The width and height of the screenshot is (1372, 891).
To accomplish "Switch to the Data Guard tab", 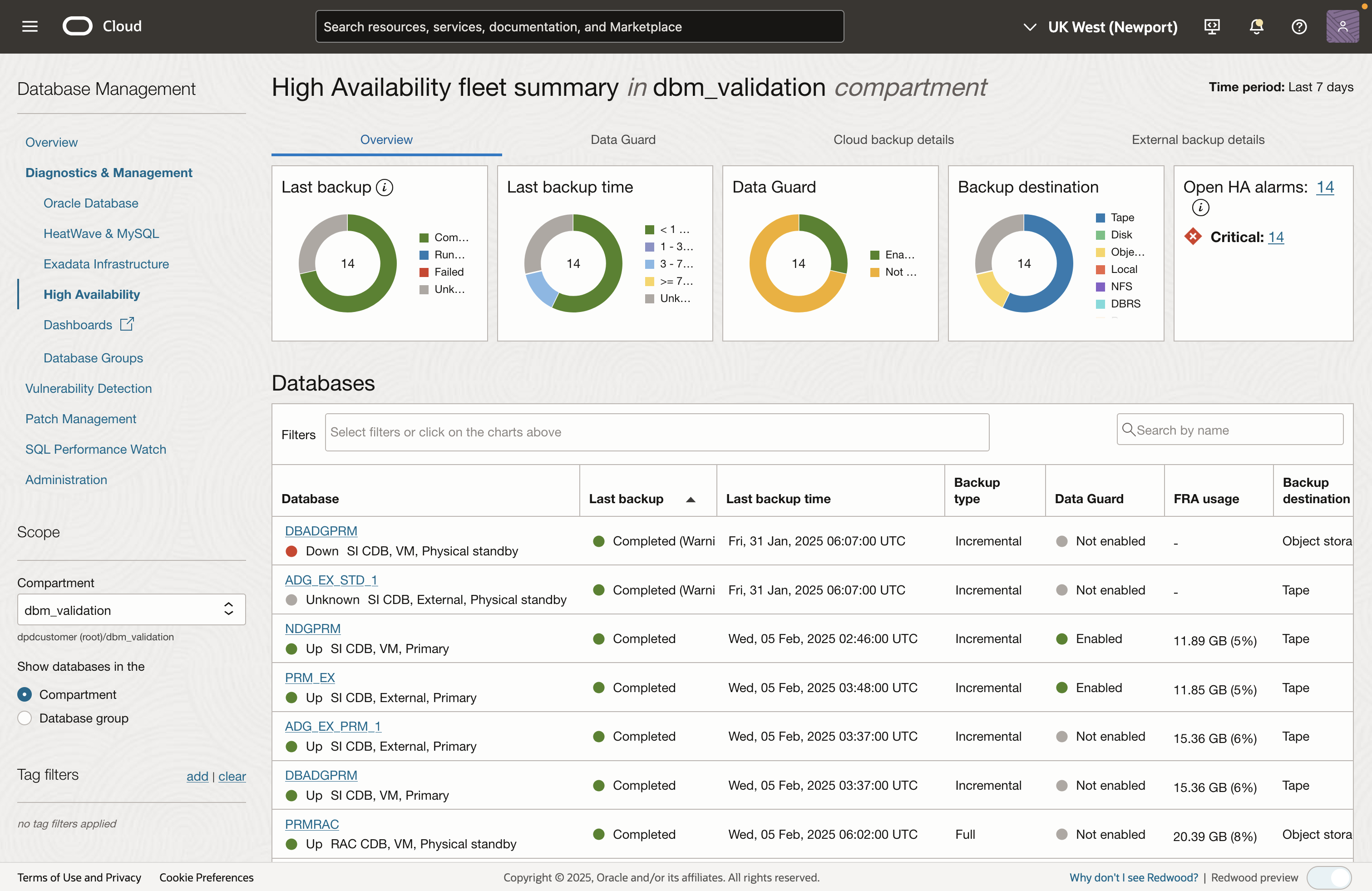I will coord(622,139).
